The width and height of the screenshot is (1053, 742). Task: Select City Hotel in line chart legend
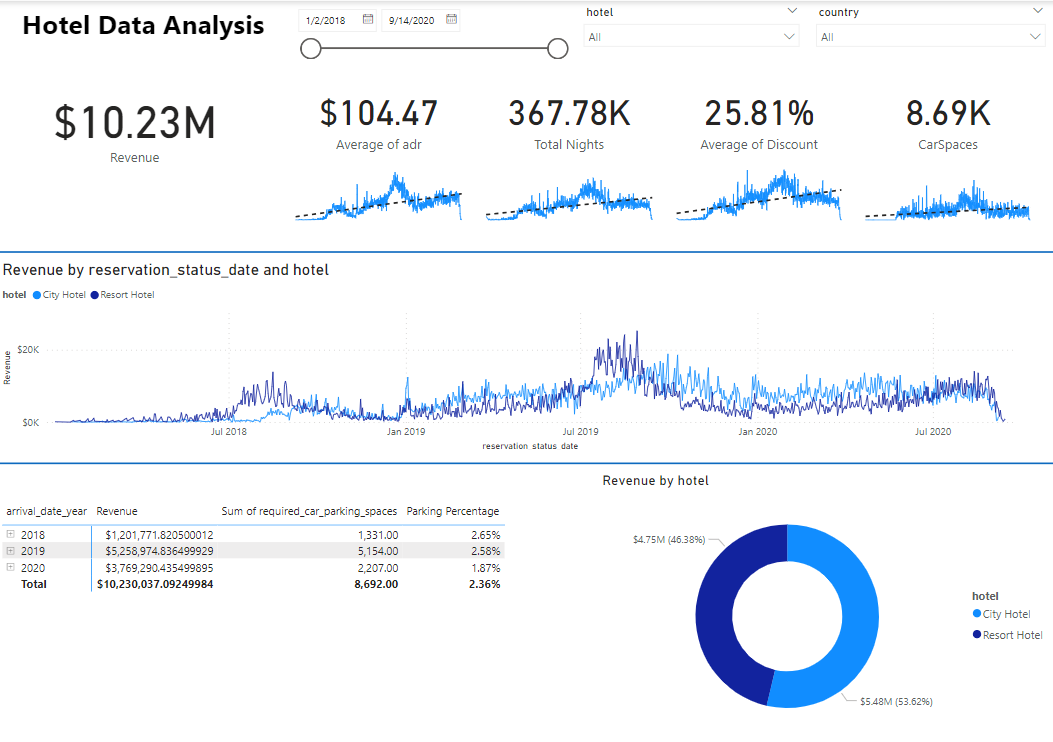pos(60,295)
